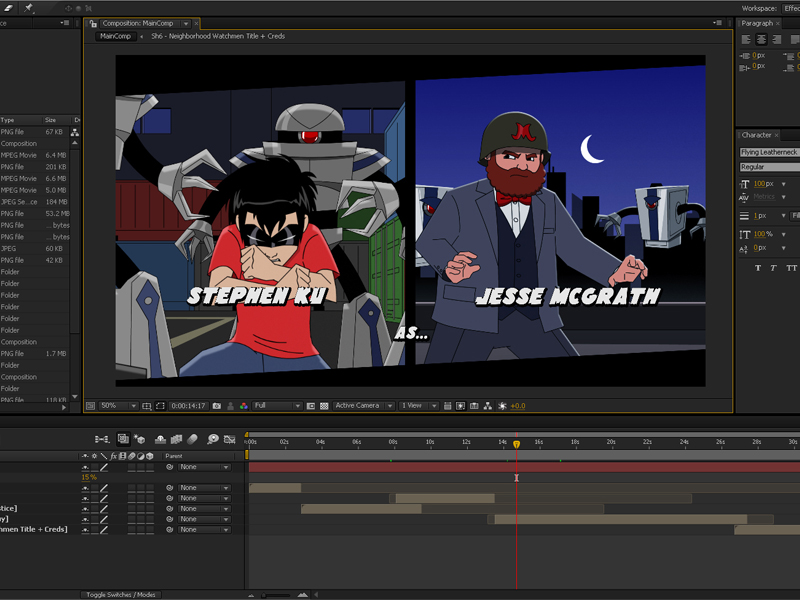
Task: Open 1 View layout dropdown
Action: (x=419, y=406)
